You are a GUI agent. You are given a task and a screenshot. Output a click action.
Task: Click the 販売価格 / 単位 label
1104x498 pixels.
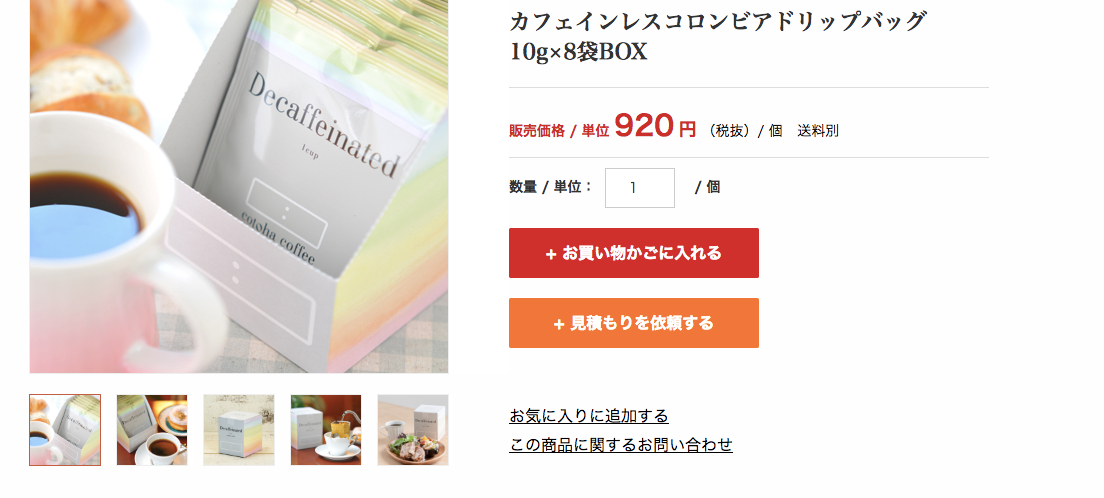(x=559, y=131)
